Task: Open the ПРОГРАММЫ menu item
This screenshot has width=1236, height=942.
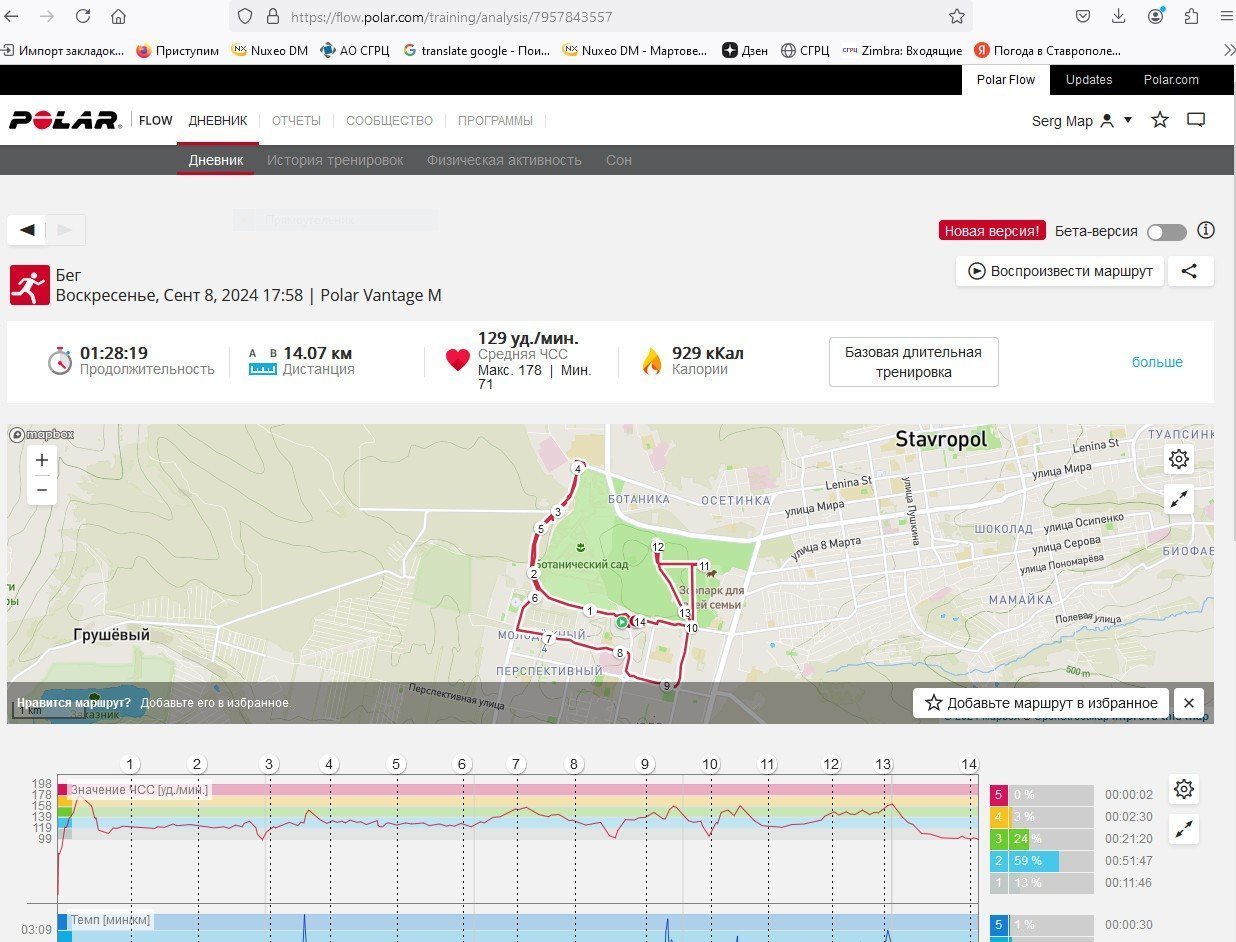Action: (495, 120)
